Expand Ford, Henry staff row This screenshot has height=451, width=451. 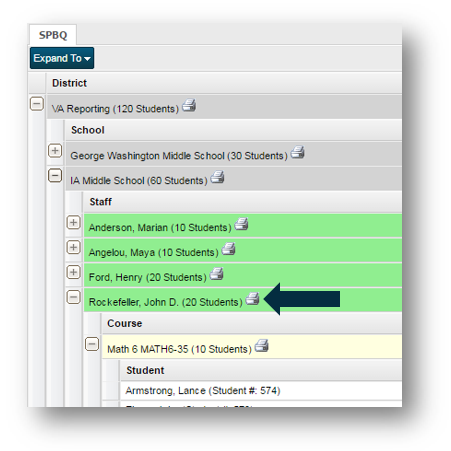[x=74, y=272]
